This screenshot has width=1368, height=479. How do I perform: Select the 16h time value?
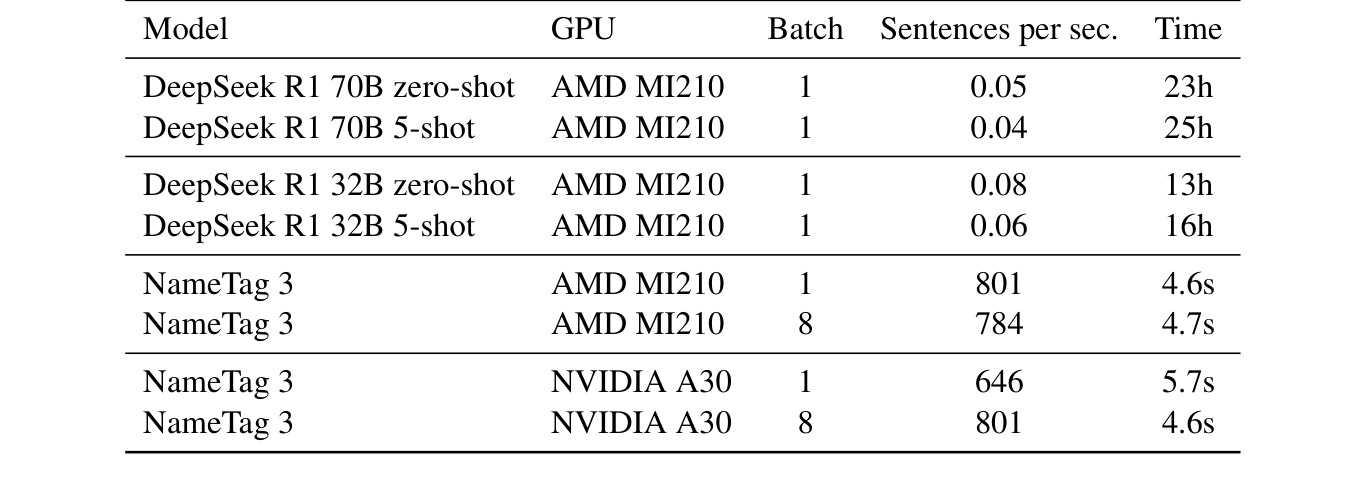tap(1188, 226)
